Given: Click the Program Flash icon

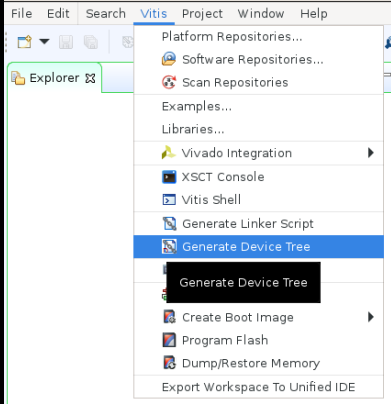Looking at the screenshot, I should [169, 340].
